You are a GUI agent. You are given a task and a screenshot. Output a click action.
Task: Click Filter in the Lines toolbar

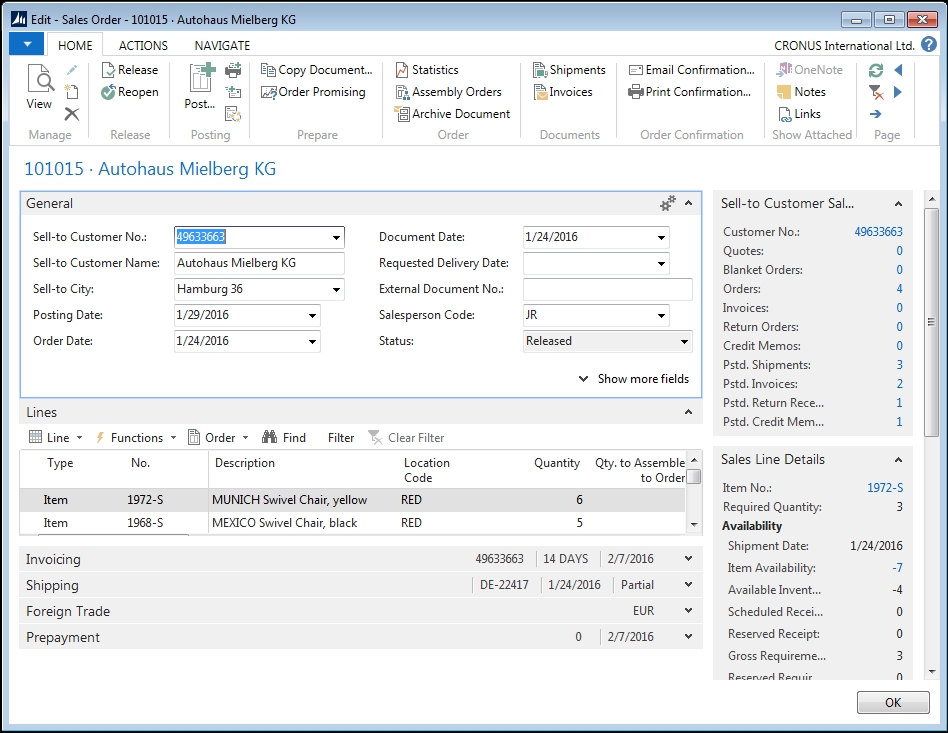click(341, 437)
